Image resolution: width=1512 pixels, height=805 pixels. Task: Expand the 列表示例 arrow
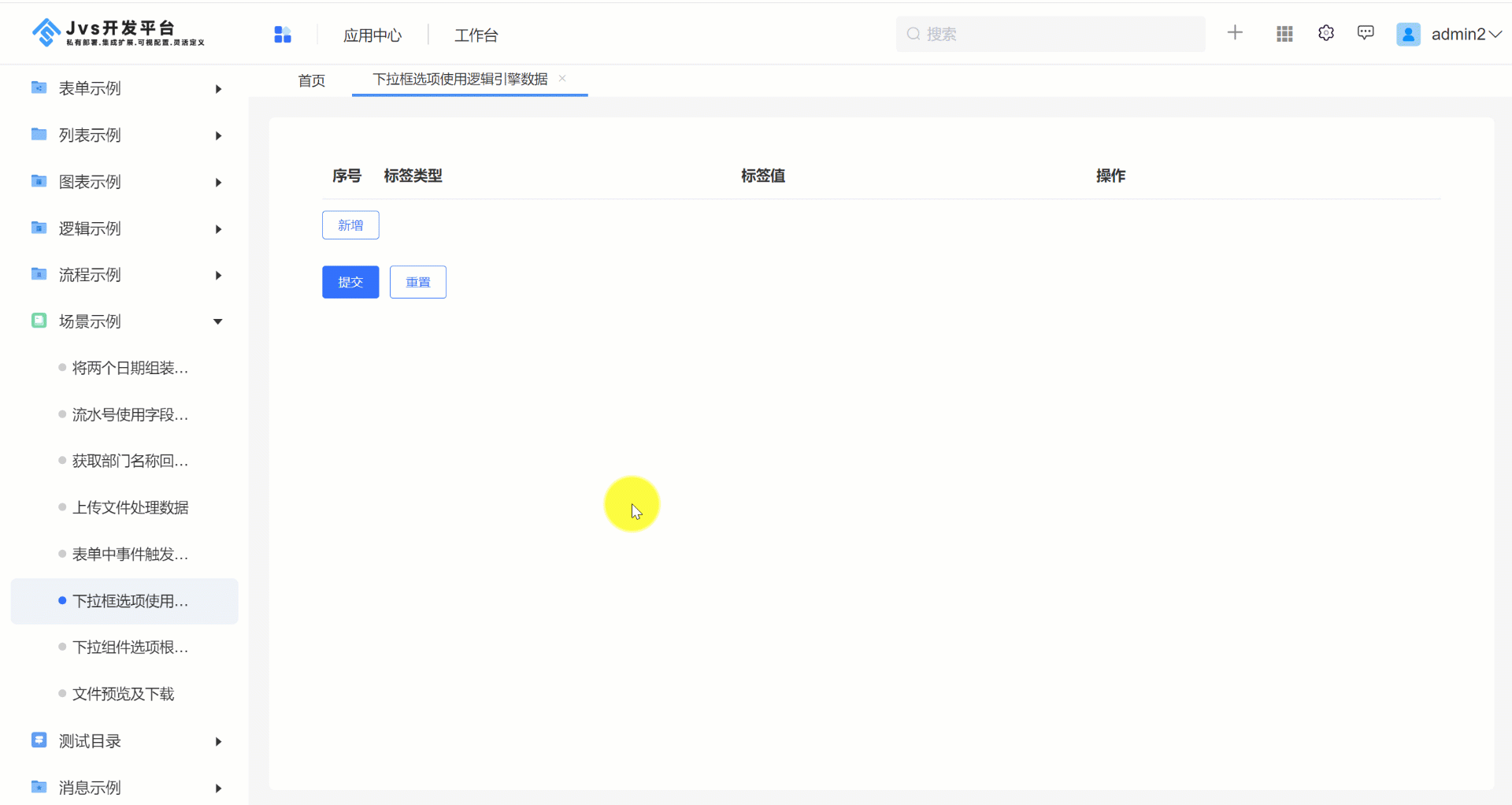[218, 135]
